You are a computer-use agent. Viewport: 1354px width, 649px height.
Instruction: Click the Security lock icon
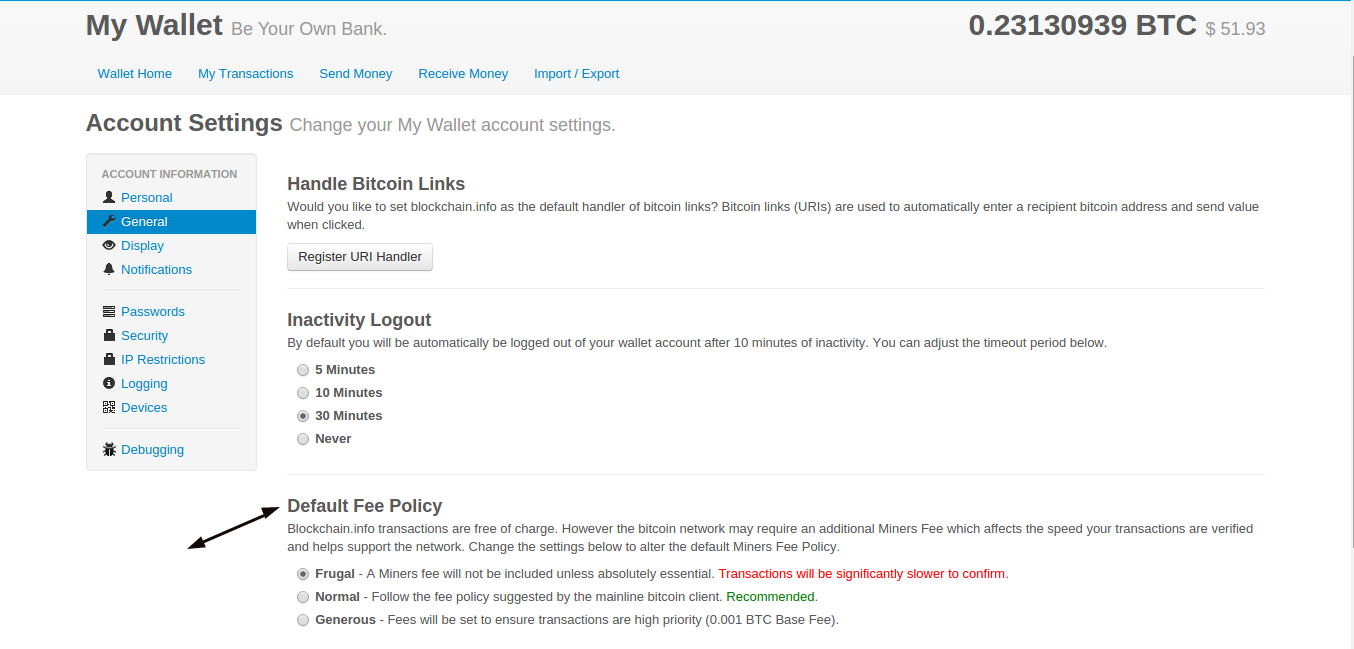(109, 336)
